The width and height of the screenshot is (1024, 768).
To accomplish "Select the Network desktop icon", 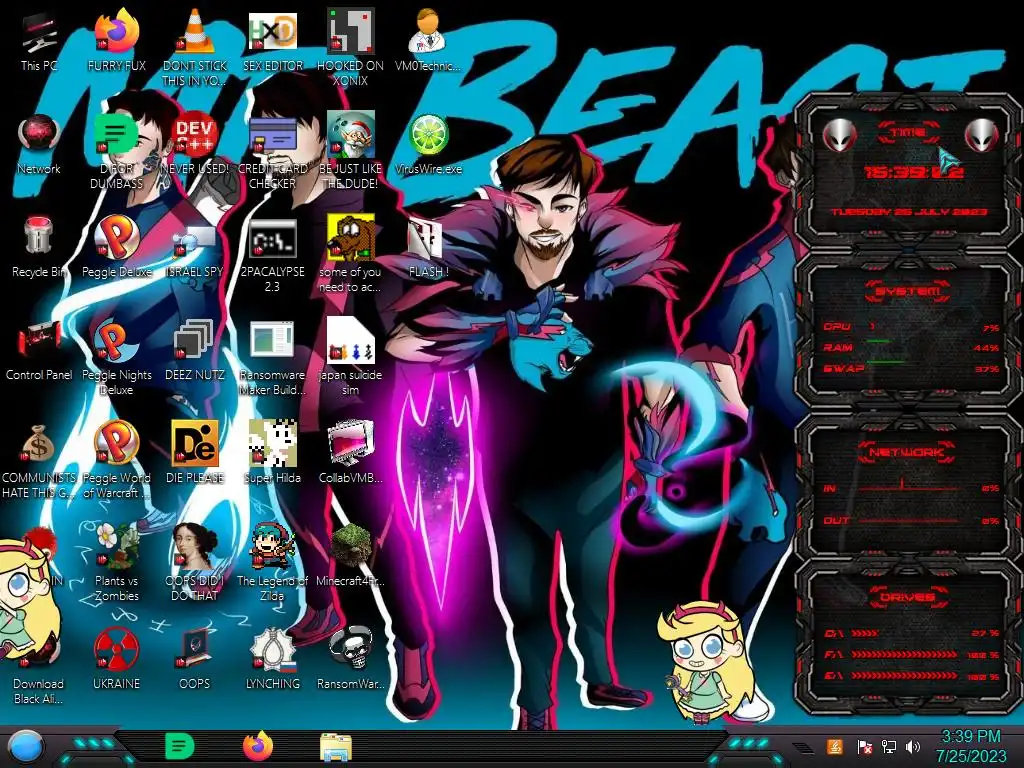I will [39, 145].
